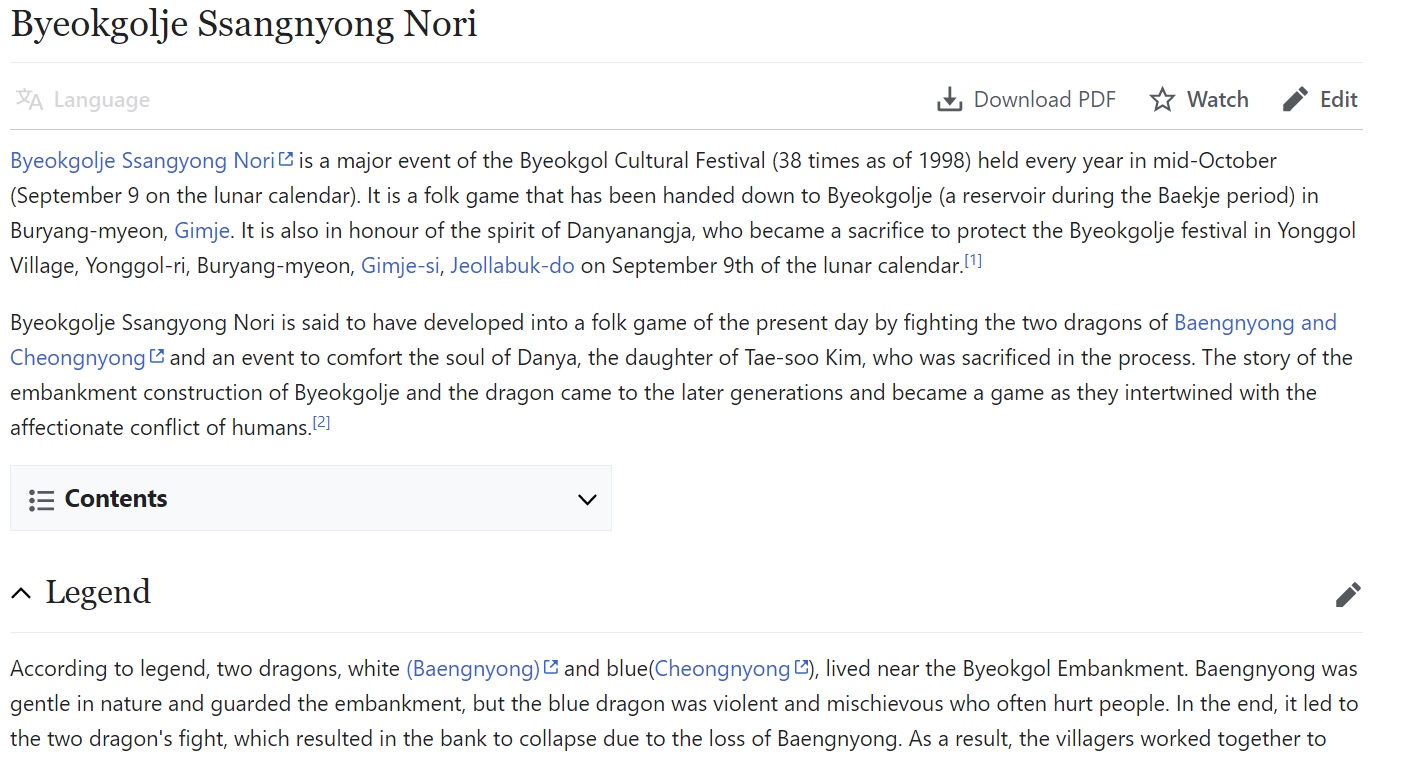Add this page to the Watch list

tap(1217, 99)
